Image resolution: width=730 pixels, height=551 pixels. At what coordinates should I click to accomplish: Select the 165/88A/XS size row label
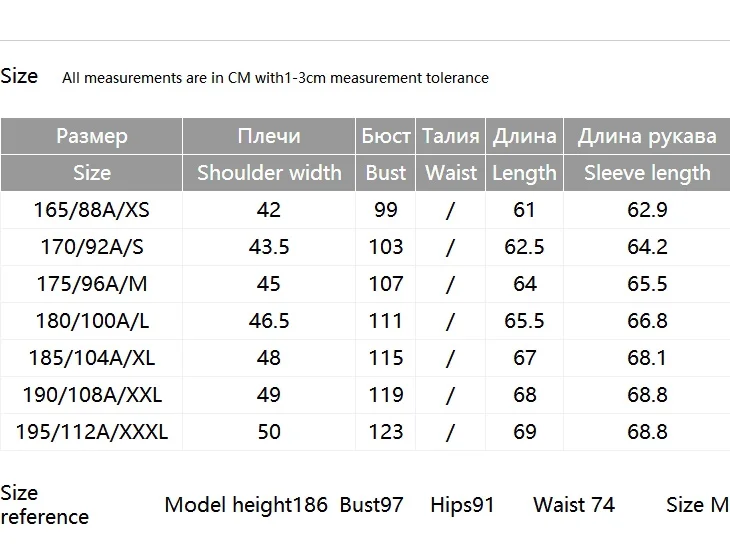[x=92, y=210]
